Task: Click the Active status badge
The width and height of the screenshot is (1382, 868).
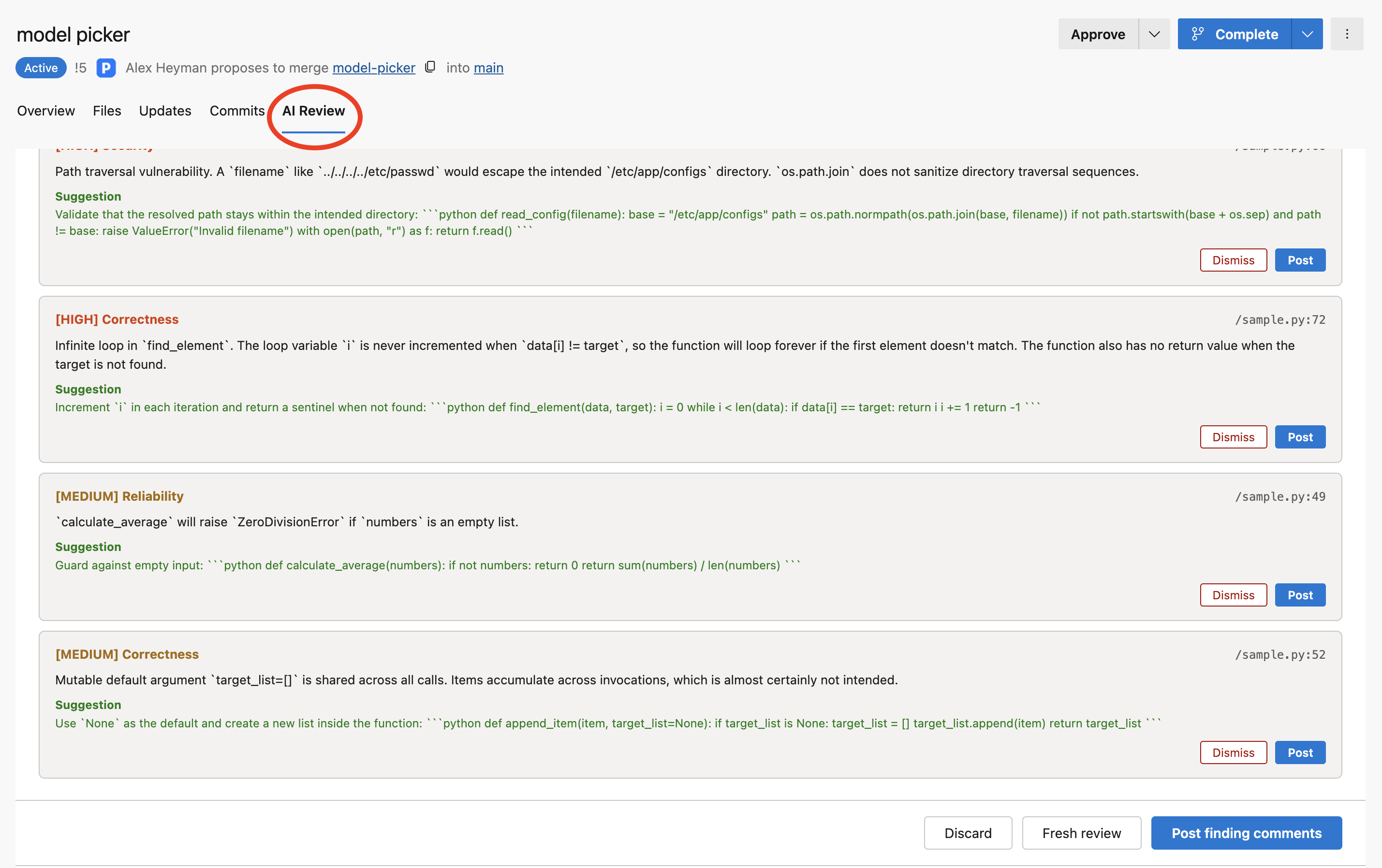Action: (41, 68)
